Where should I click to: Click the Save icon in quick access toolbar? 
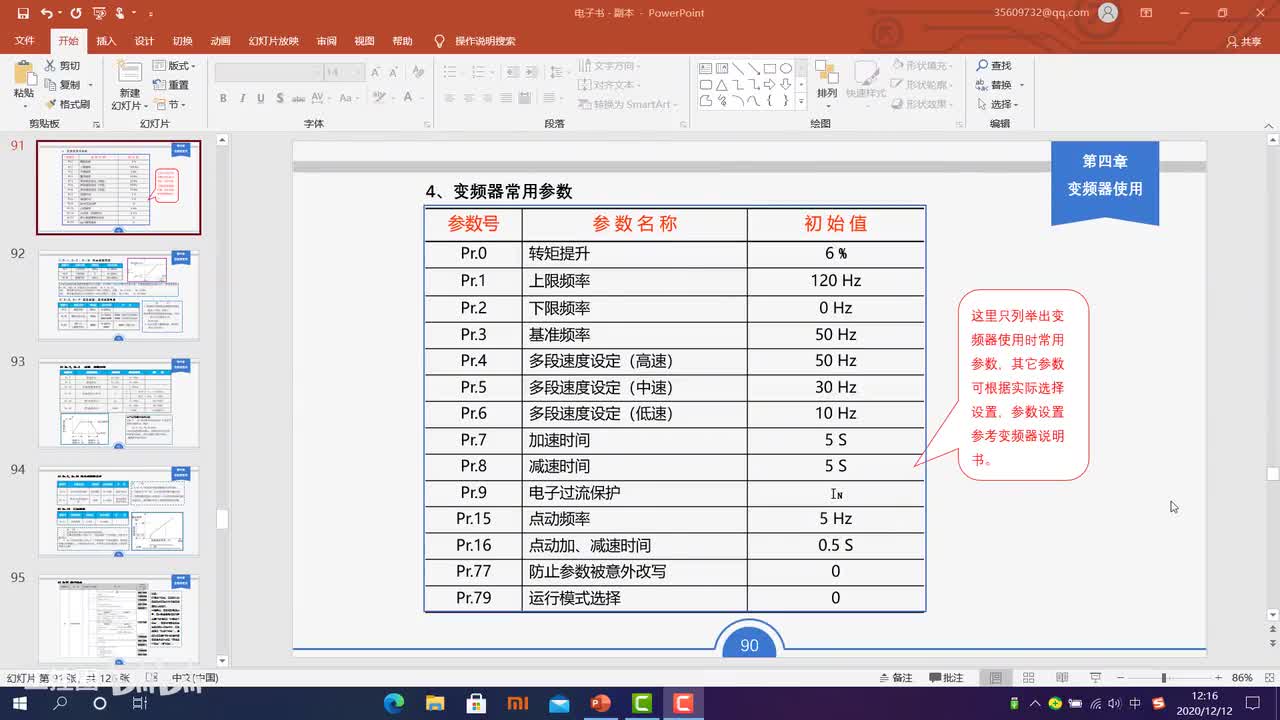click(22, 14)
